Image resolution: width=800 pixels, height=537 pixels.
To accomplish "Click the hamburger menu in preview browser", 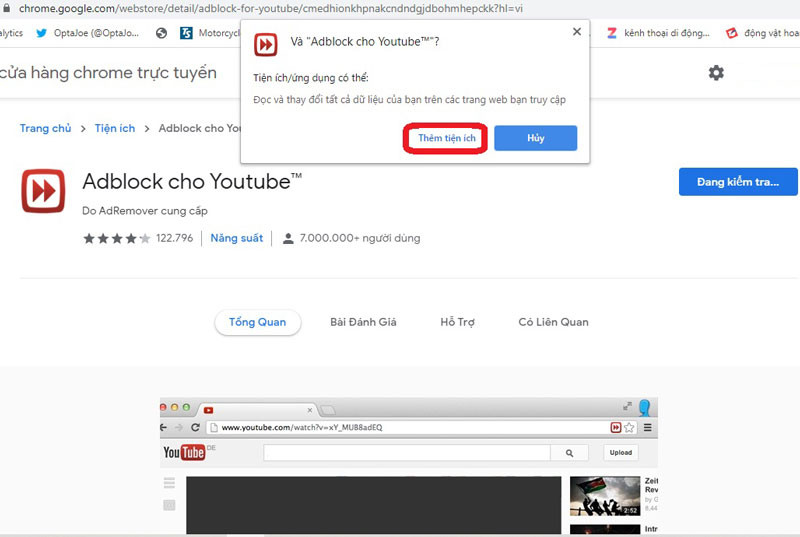I will pos(647,427).
